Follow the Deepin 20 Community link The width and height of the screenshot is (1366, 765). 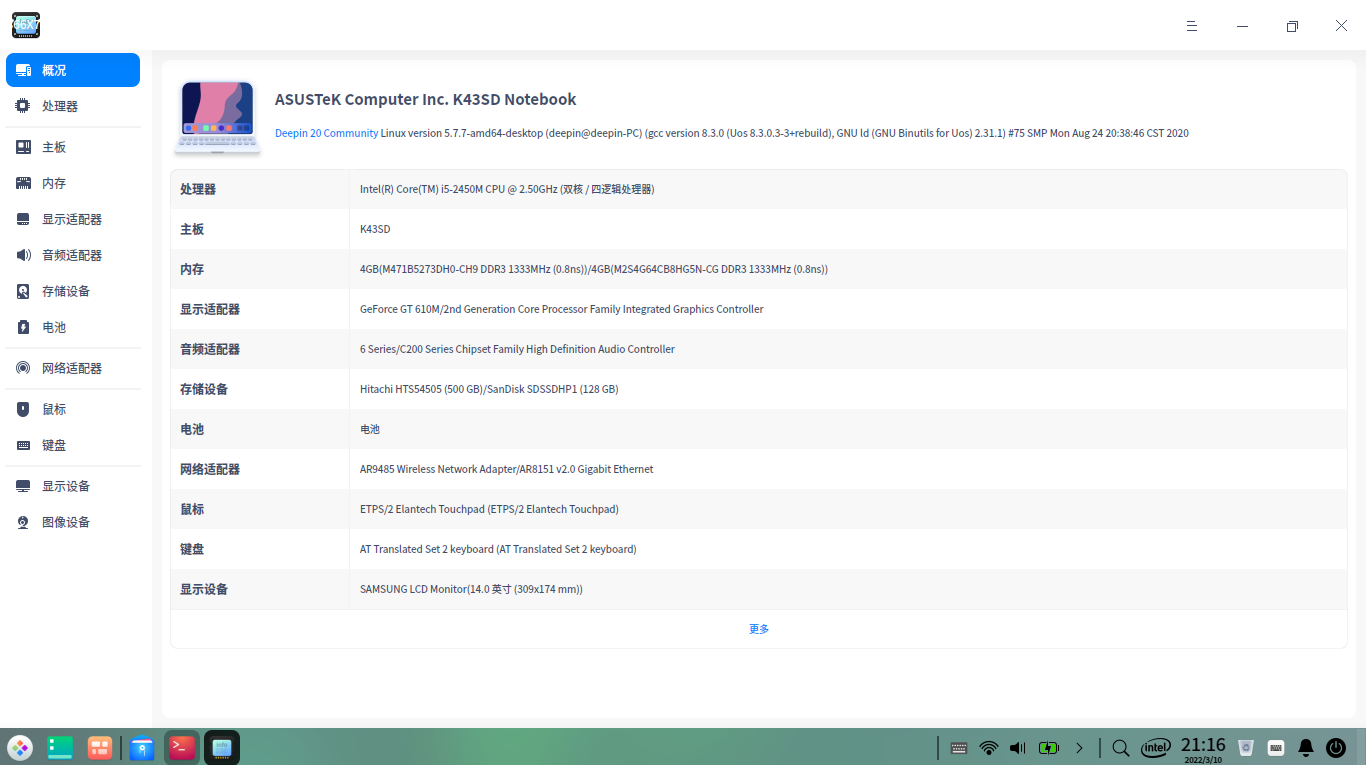pos(327,133)
